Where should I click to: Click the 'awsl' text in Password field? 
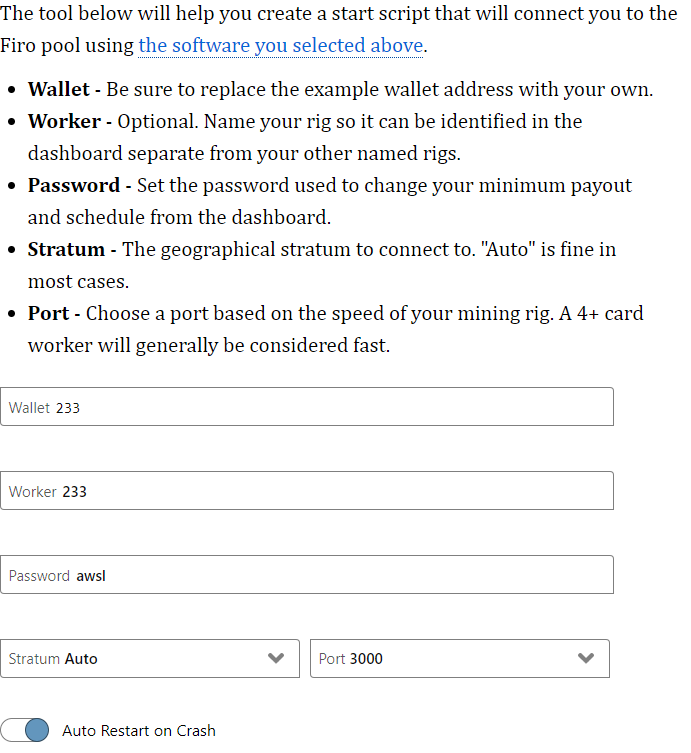click(91, 576)
